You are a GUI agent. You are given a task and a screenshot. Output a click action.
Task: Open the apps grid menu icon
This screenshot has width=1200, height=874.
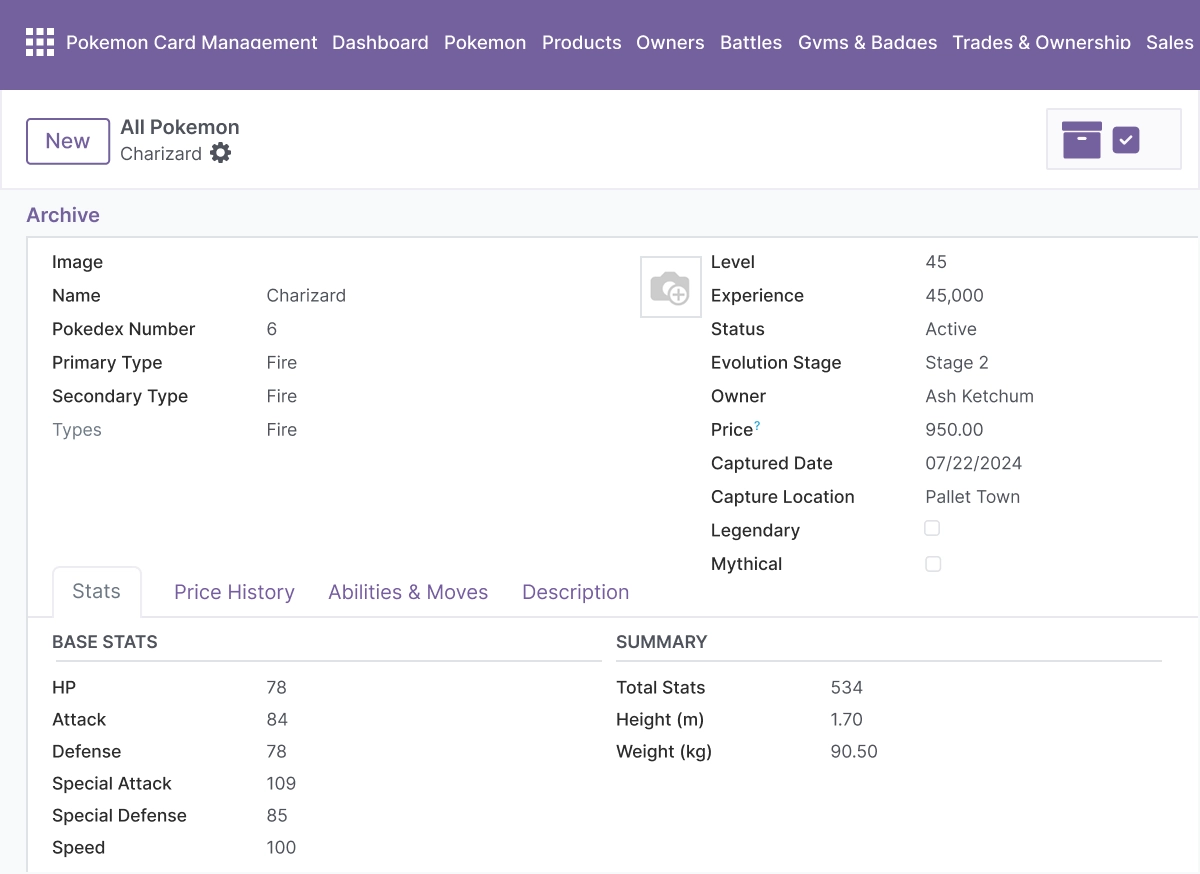click(x=40, y=42)
